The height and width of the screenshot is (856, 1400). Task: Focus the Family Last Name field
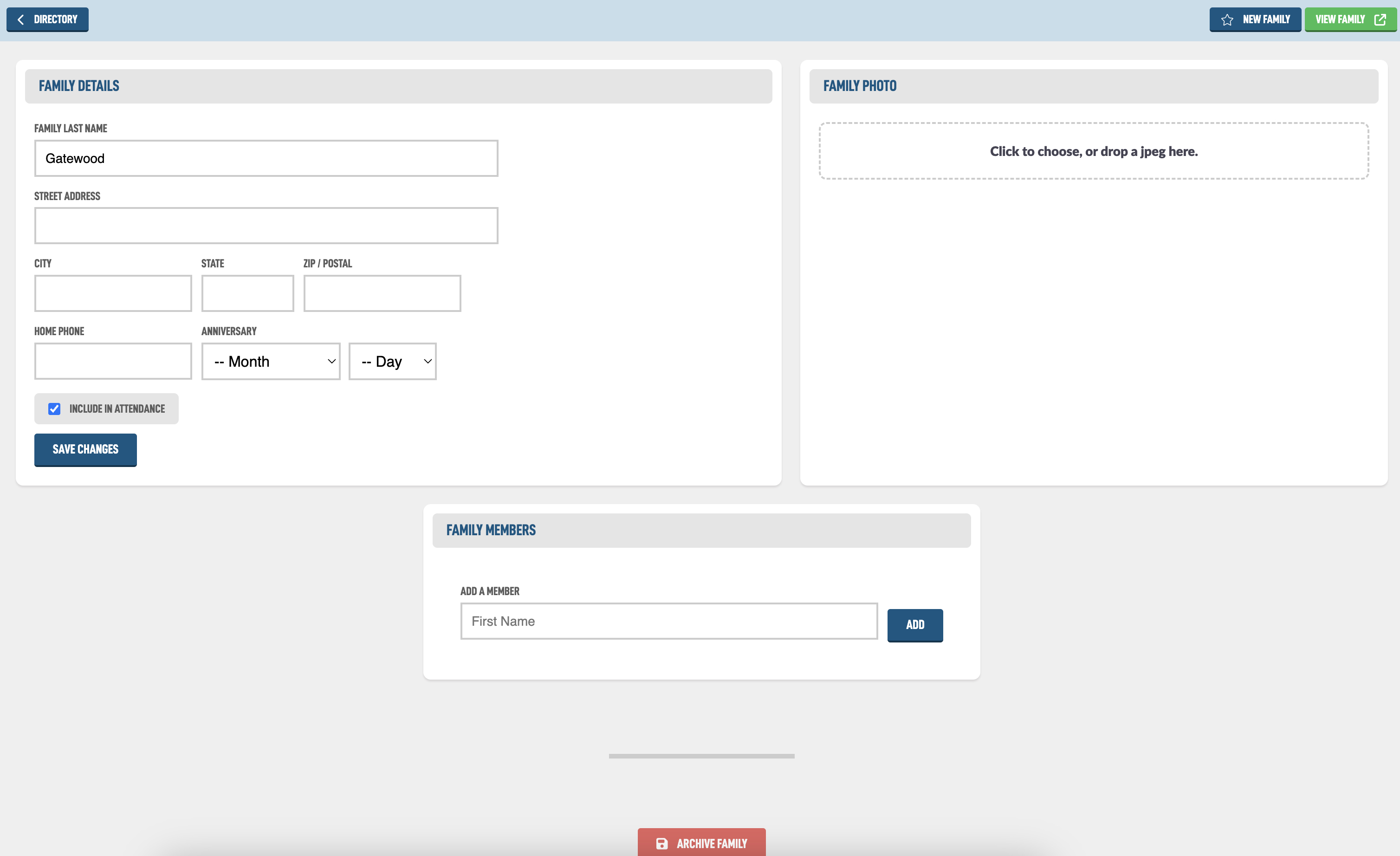pyautogui.click(x=266, y=158)
